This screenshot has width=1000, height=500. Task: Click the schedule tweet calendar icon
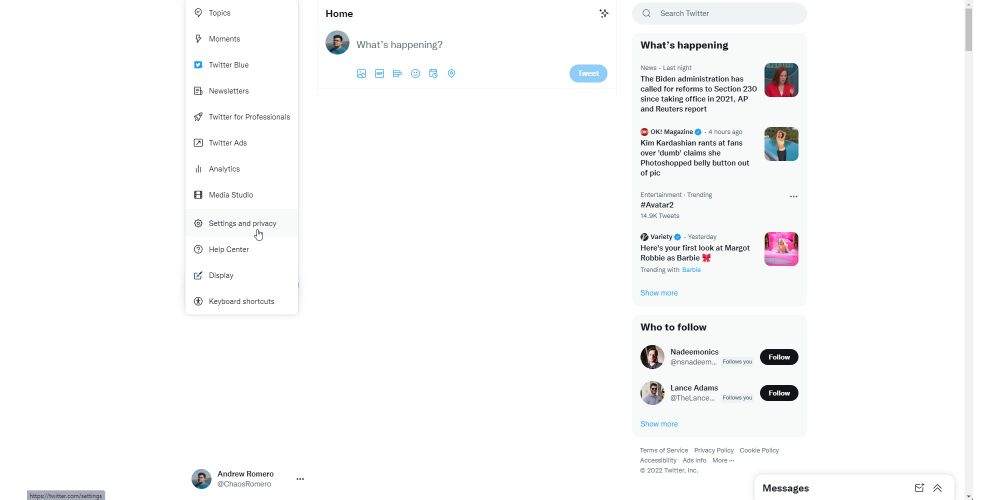[x=433, y=73]
